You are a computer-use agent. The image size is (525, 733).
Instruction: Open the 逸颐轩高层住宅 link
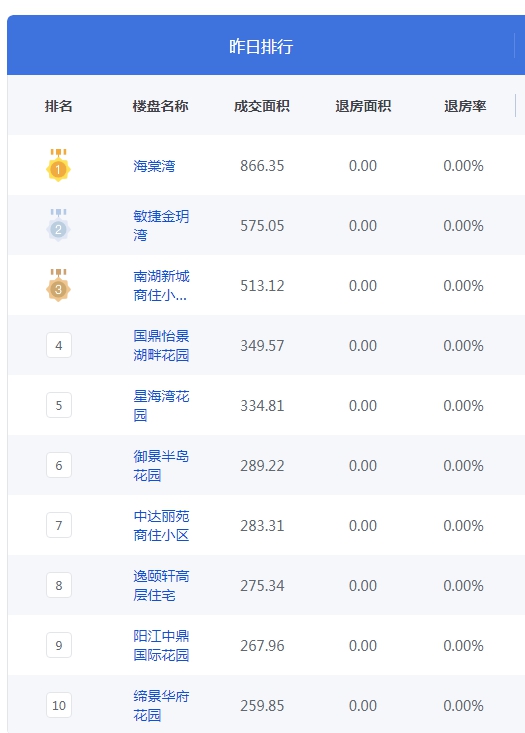tap(161, 585)
